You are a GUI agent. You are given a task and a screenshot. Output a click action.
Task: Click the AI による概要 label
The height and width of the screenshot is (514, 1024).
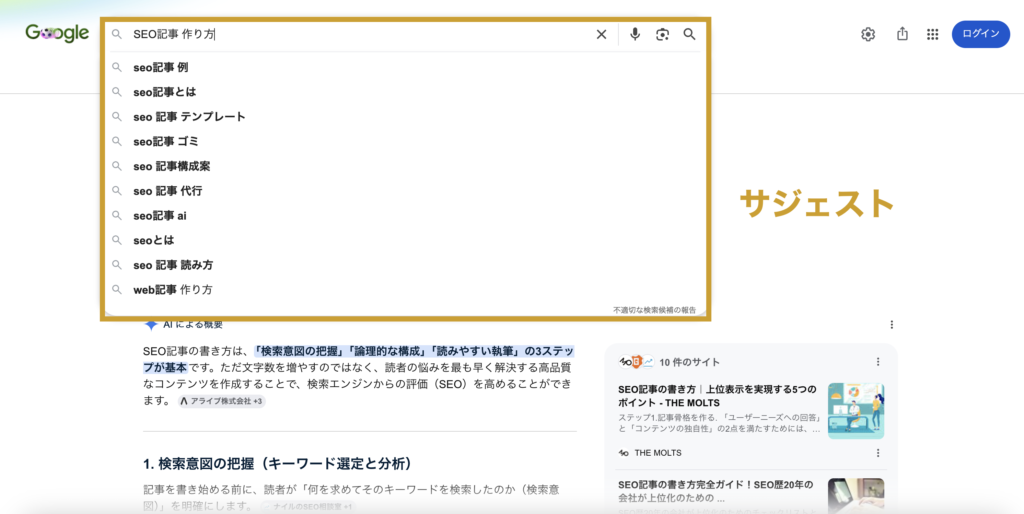click(193, 325)
